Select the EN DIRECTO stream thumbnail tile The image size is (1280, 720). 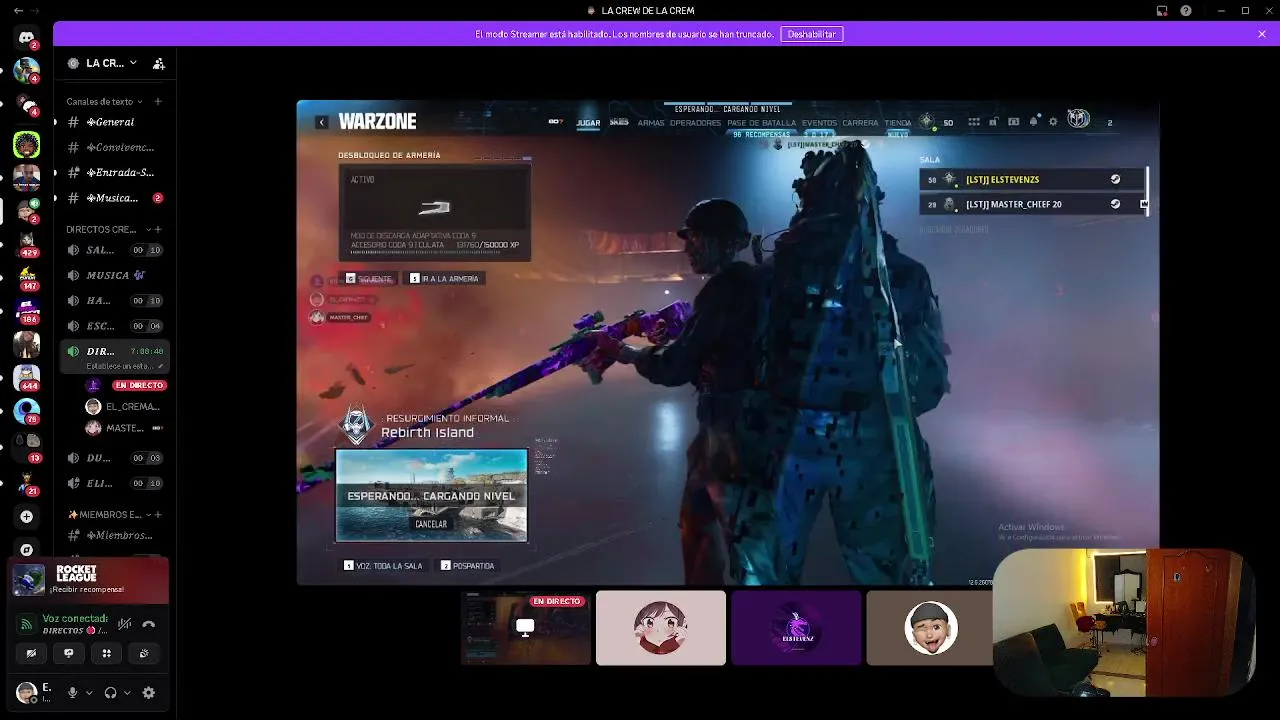coord(526,628)
